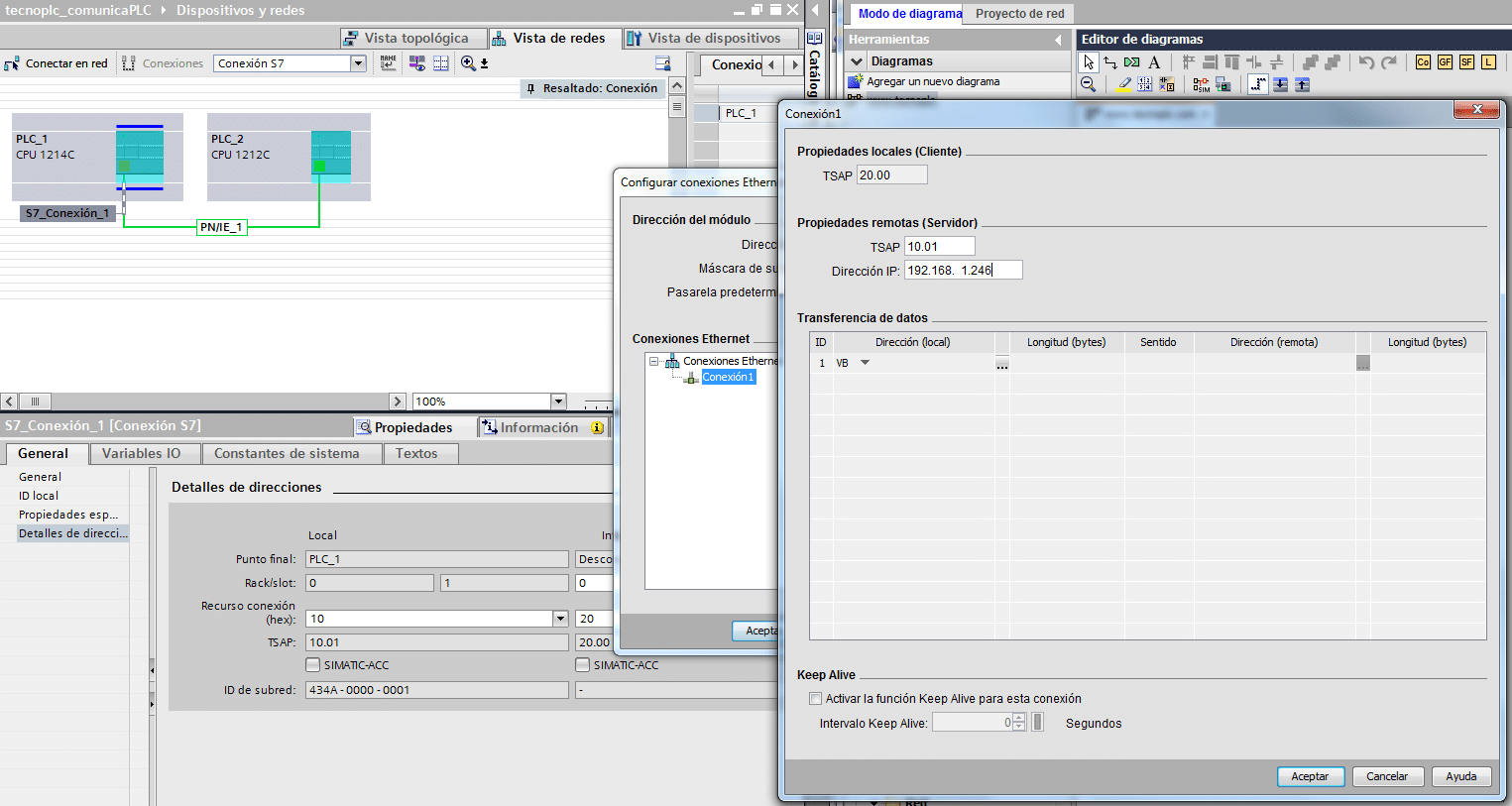The width and height of the screenshot is (1512, 806).
Task: Click the PLC_2 CPU 1212C device
Action: click(289, 157)
